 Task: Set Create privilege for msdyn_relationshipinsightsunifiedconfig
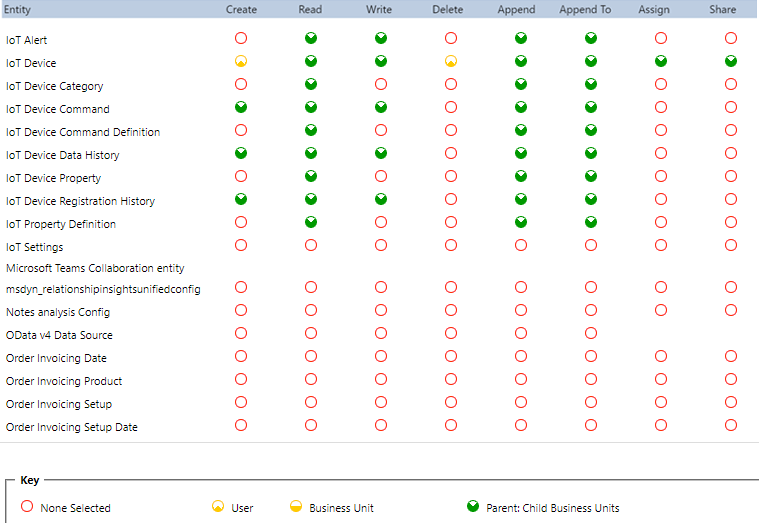coord(241,287)
